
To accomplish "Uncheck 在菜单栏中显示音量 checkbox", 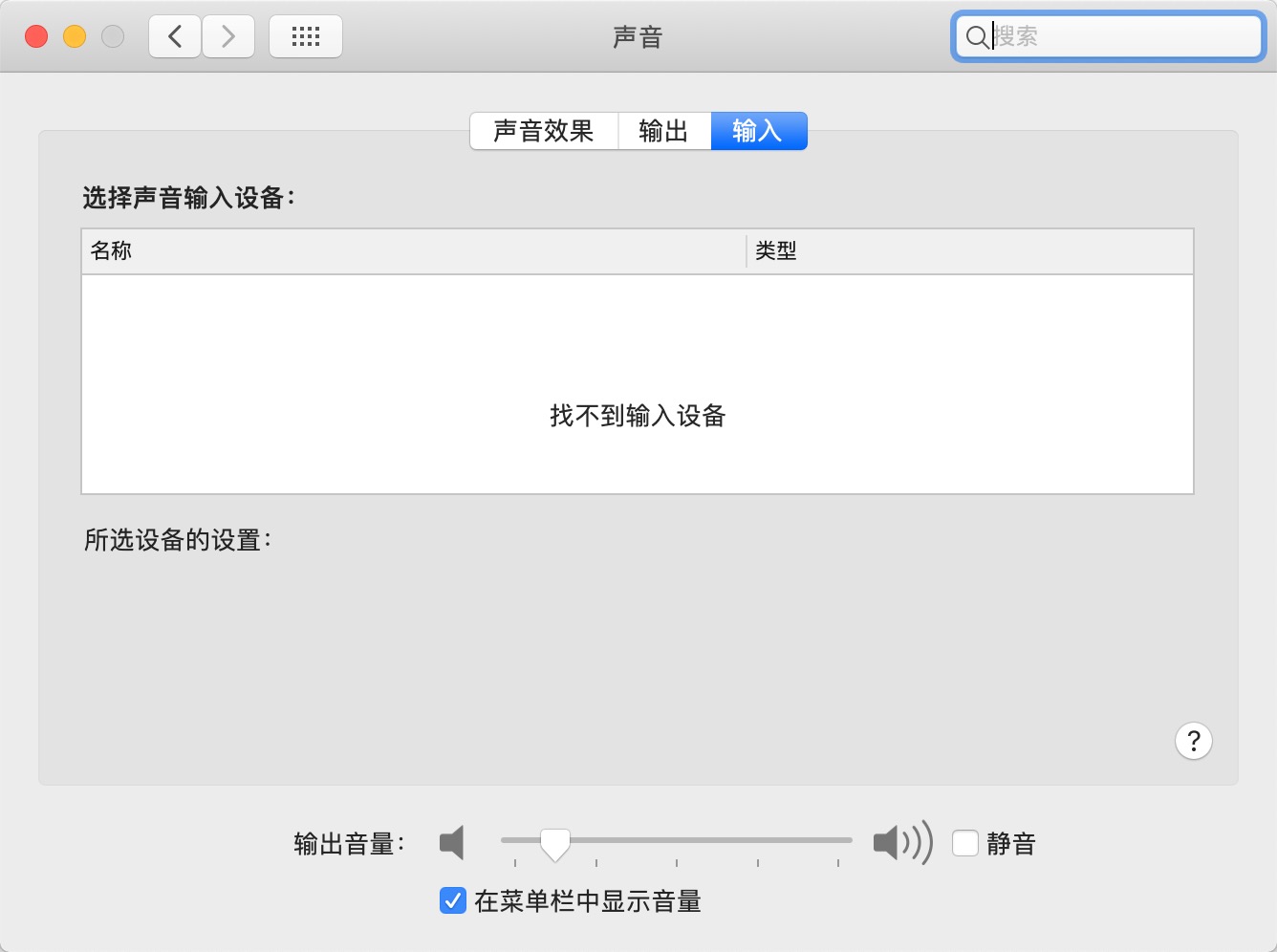I will coord(452,900).
